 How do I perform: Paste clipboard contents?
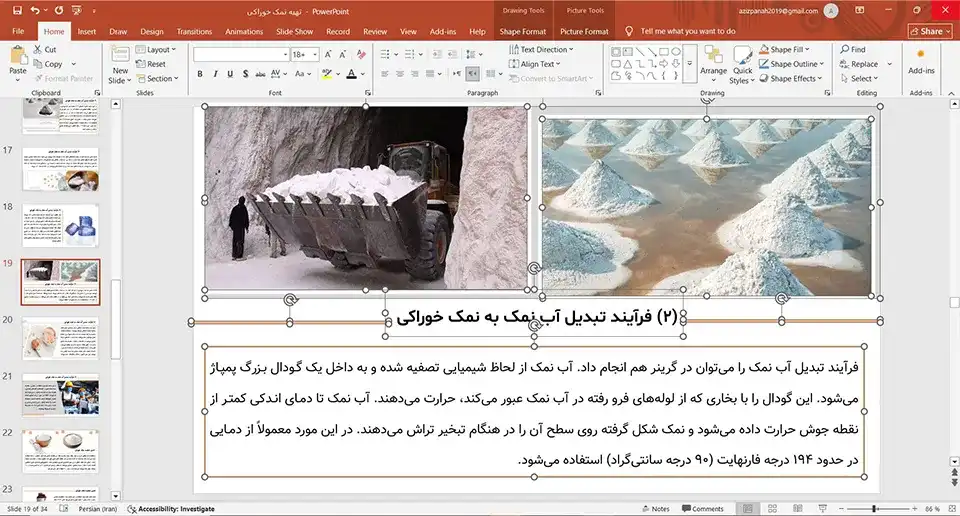coord(18,63)
